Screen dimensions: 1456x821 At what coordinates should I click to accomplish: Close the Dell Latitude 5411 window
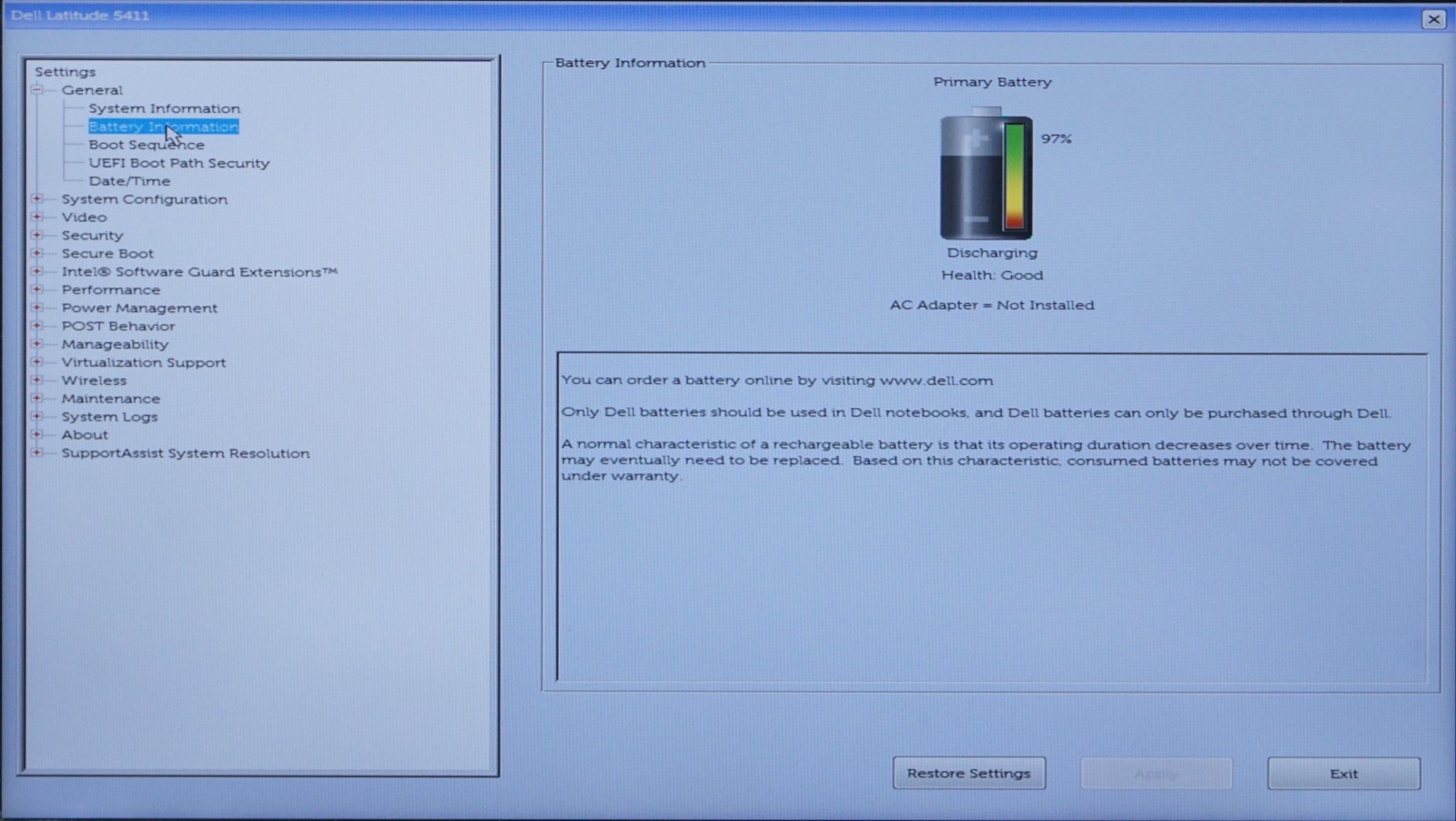1433,19
